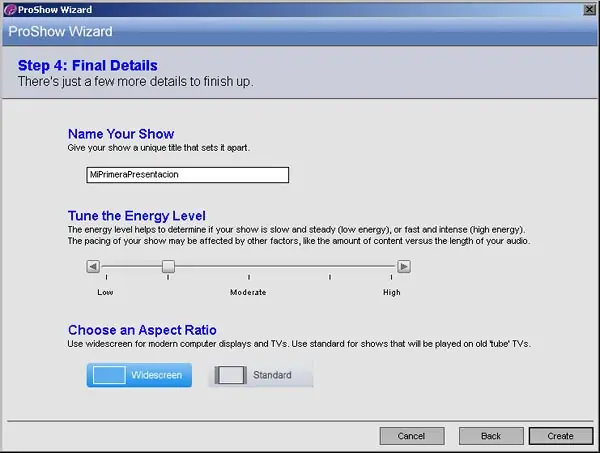This screenshot has height=453, width=600.
Task: Click the Moderate energy label
Action: click(x=248, y=292)
